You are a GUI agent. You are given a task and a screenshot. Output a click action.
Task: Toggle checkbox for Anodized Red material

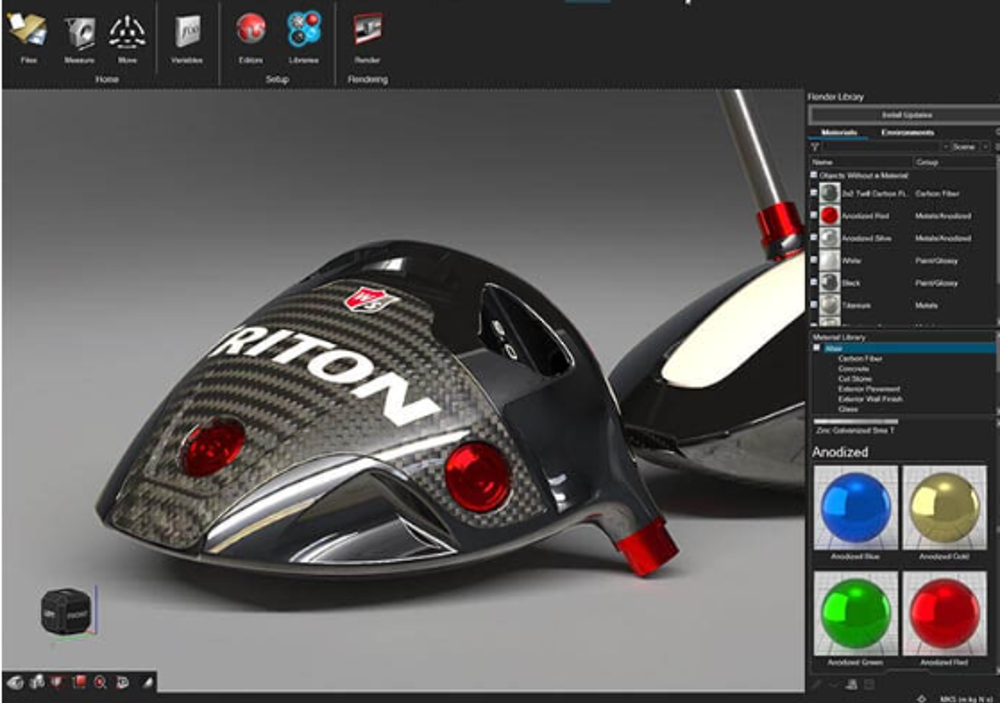click(x=813, y=215)
